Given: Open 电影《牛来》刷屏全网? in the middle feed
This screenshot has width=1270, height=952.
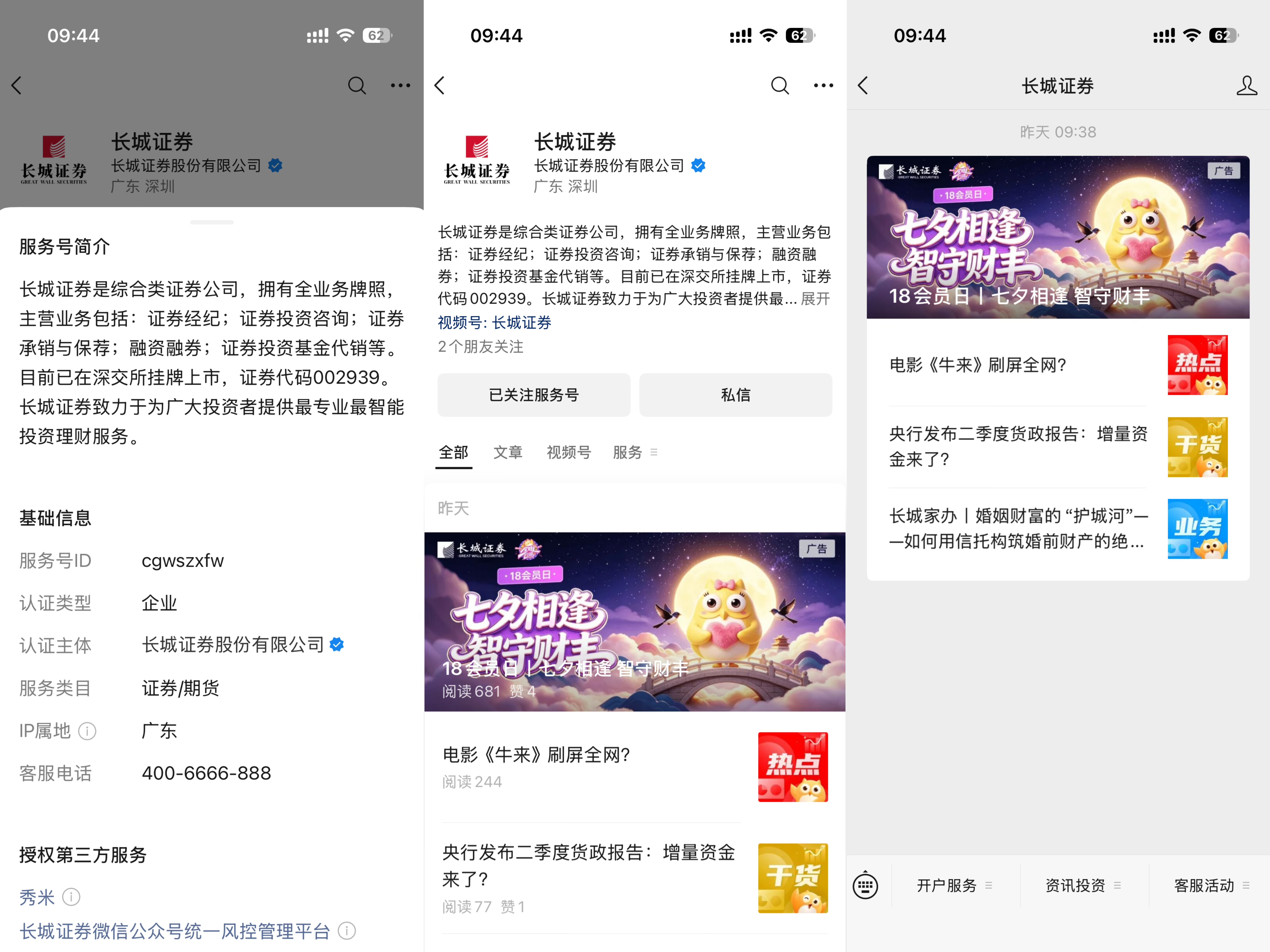Looking at the screenshot, I should tap(536, 755).
